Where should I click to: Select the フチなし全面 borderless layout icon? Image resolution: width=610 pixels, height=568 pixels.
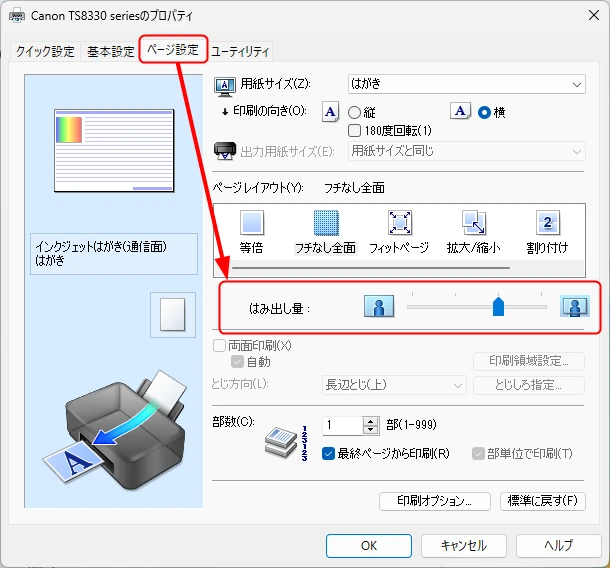(x=326, y=223)
